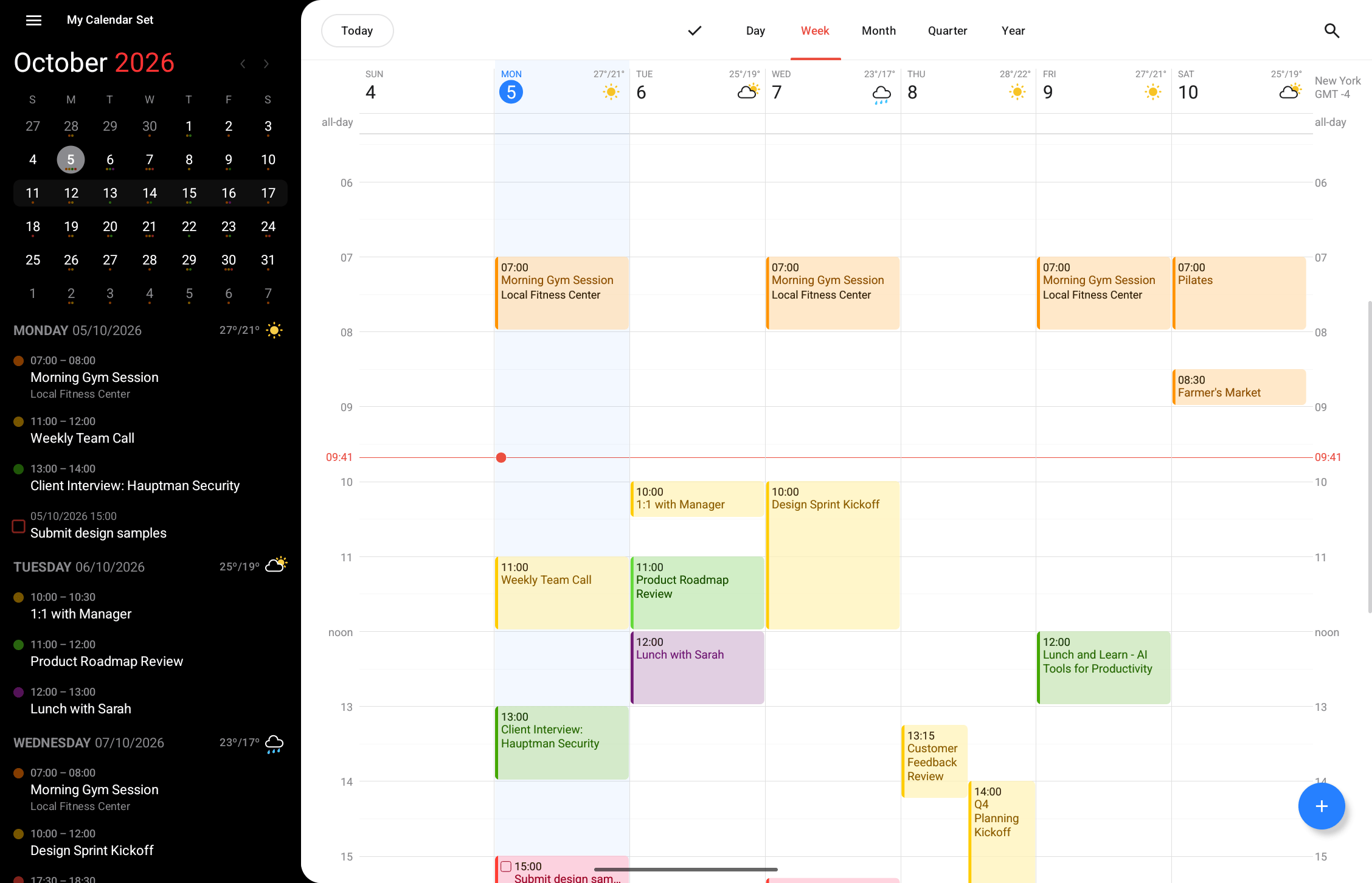The height and width of the screenshot is (883, 1372).
Task: Click sun icon beside MONDAY 05/10/2026 in sidebar
Action: (274, 330)
